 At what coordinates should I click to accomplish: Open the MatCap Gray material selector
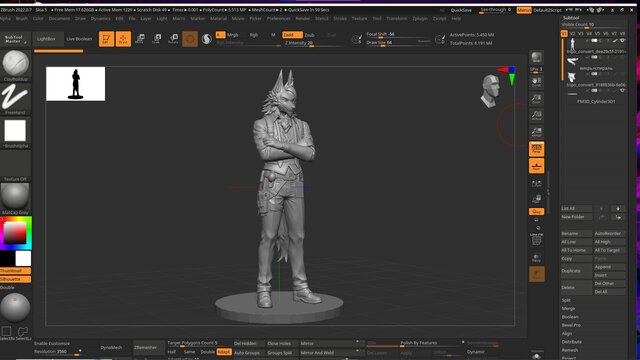click(16, 199)
